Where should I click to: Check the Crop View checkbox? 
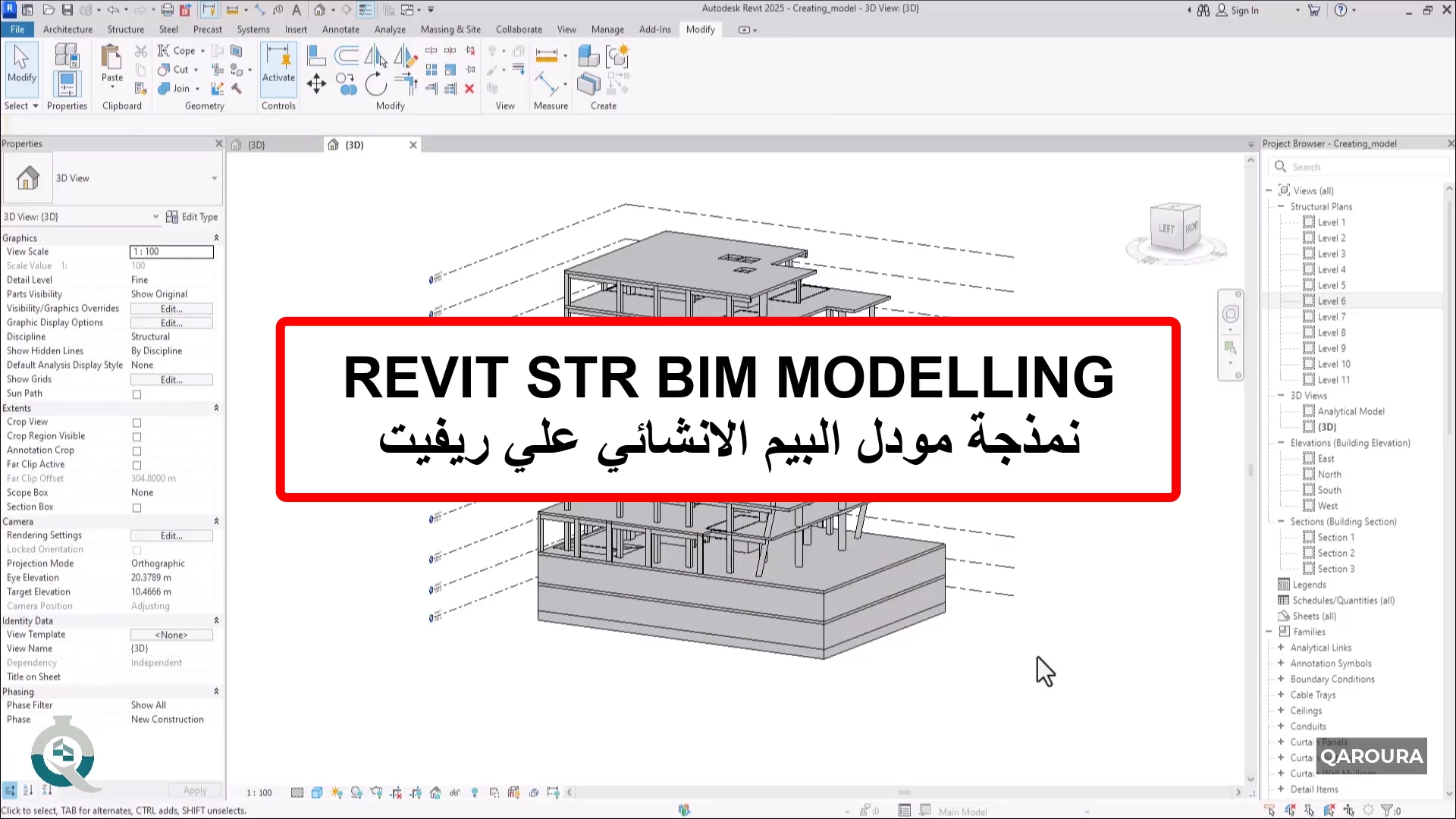[x=136, y=422]
